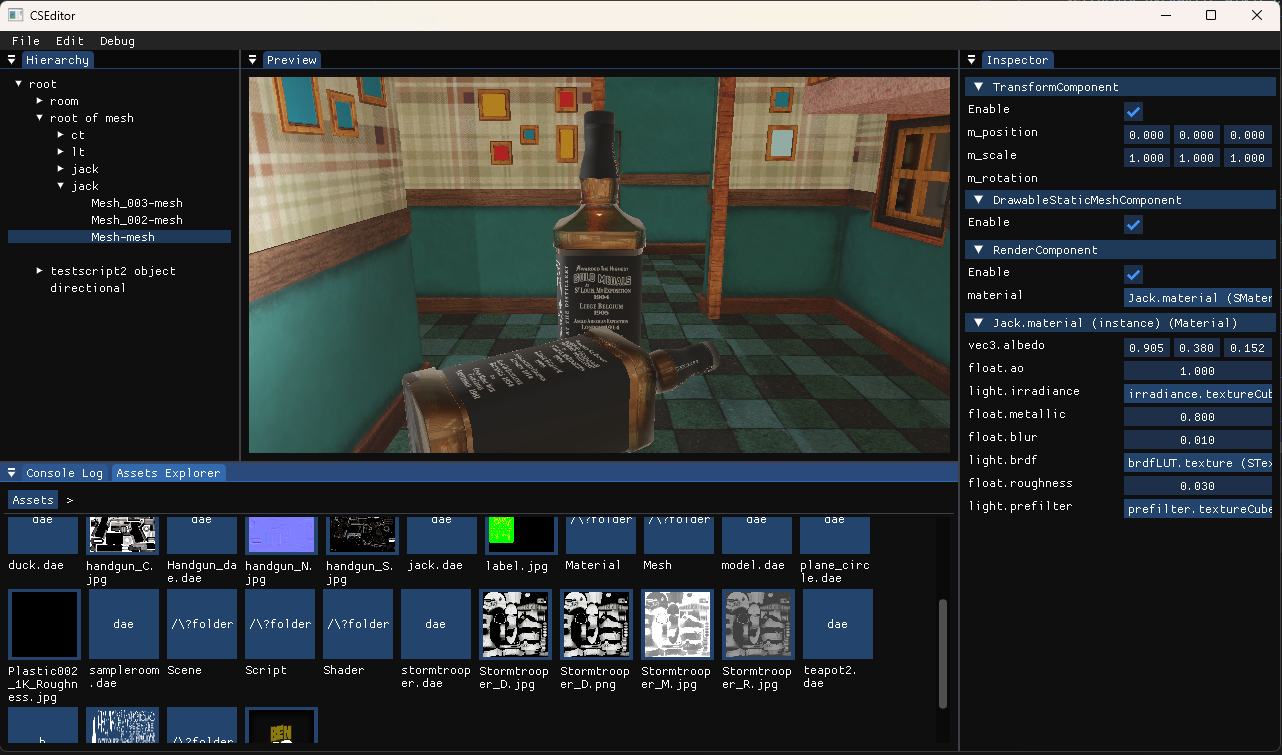Select Mesh_003-mesh in Hierarchy
The image size is (1282, 755).
(137, 203)
